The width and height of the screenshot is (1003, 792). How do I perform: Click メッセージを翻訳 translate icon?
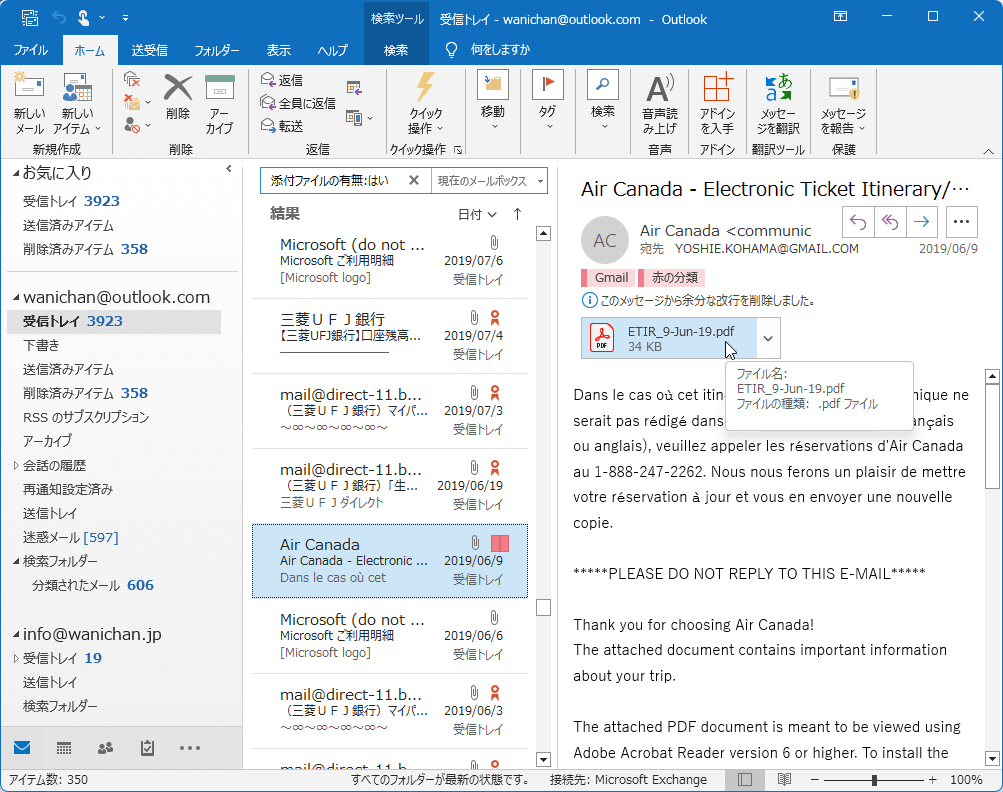[x=778, y=102]
